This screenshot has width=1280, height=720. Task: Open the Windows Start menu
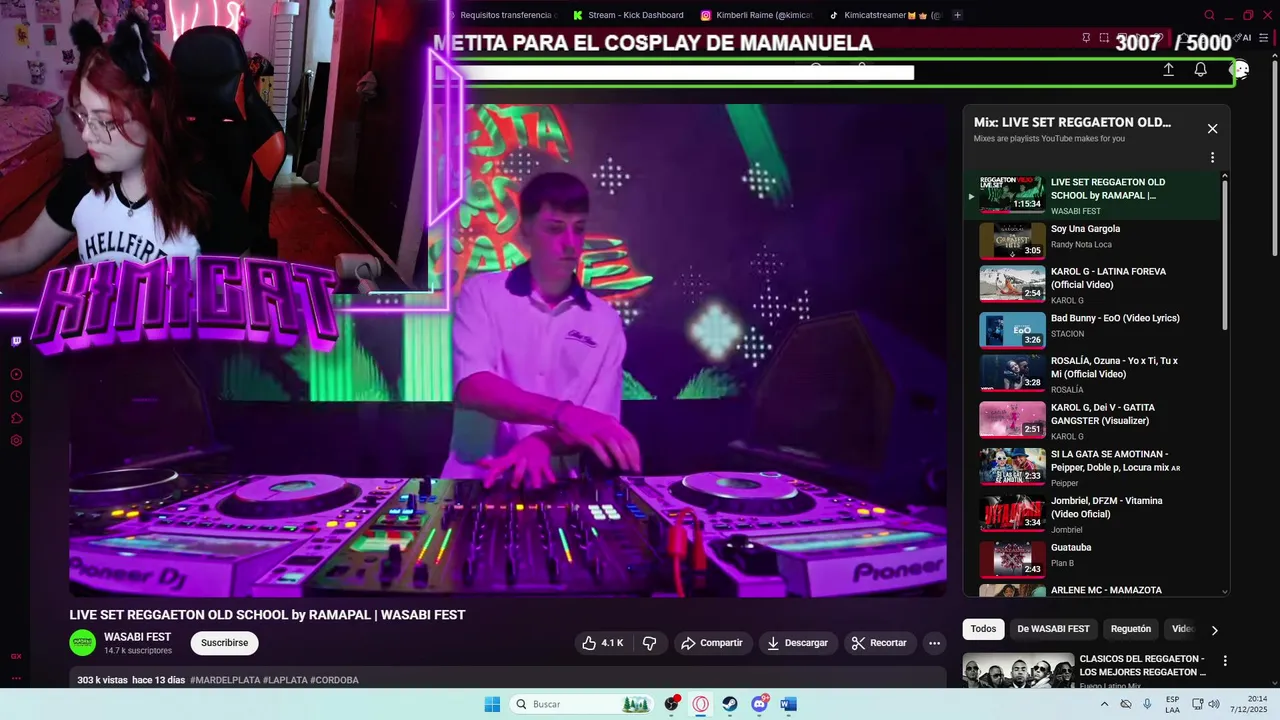(492, 704)
